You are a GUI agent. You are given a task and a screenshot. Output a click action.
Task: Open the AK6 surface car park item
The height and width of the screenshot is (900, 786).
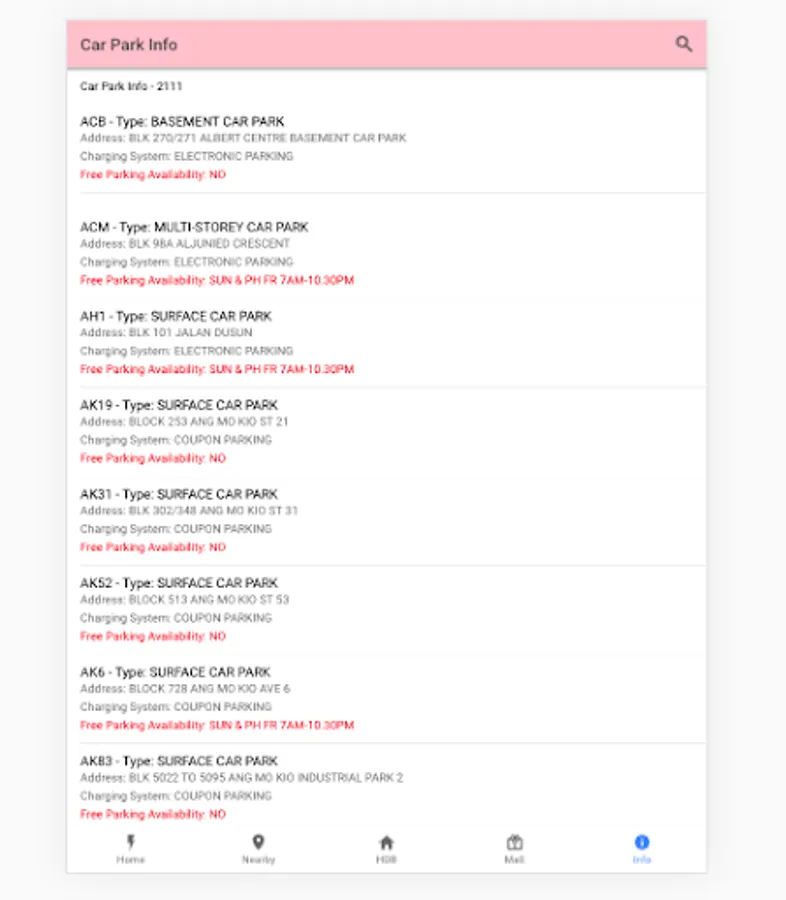(386, 698)
